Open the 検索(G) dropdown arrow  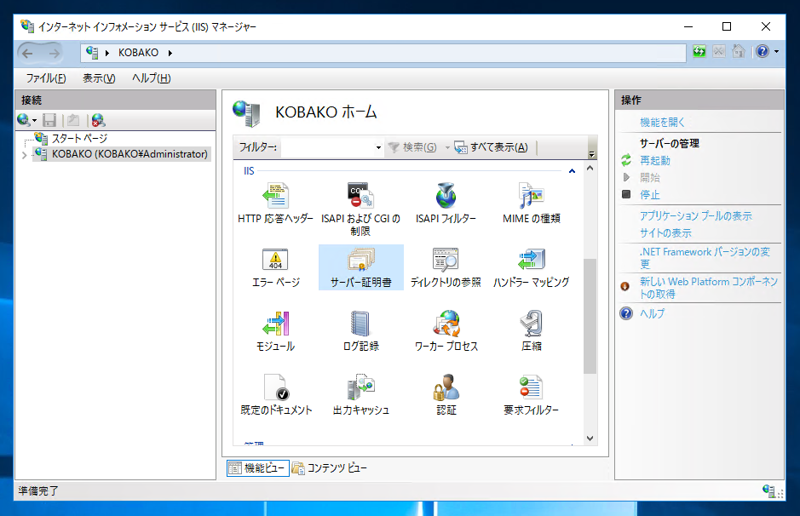447,148
